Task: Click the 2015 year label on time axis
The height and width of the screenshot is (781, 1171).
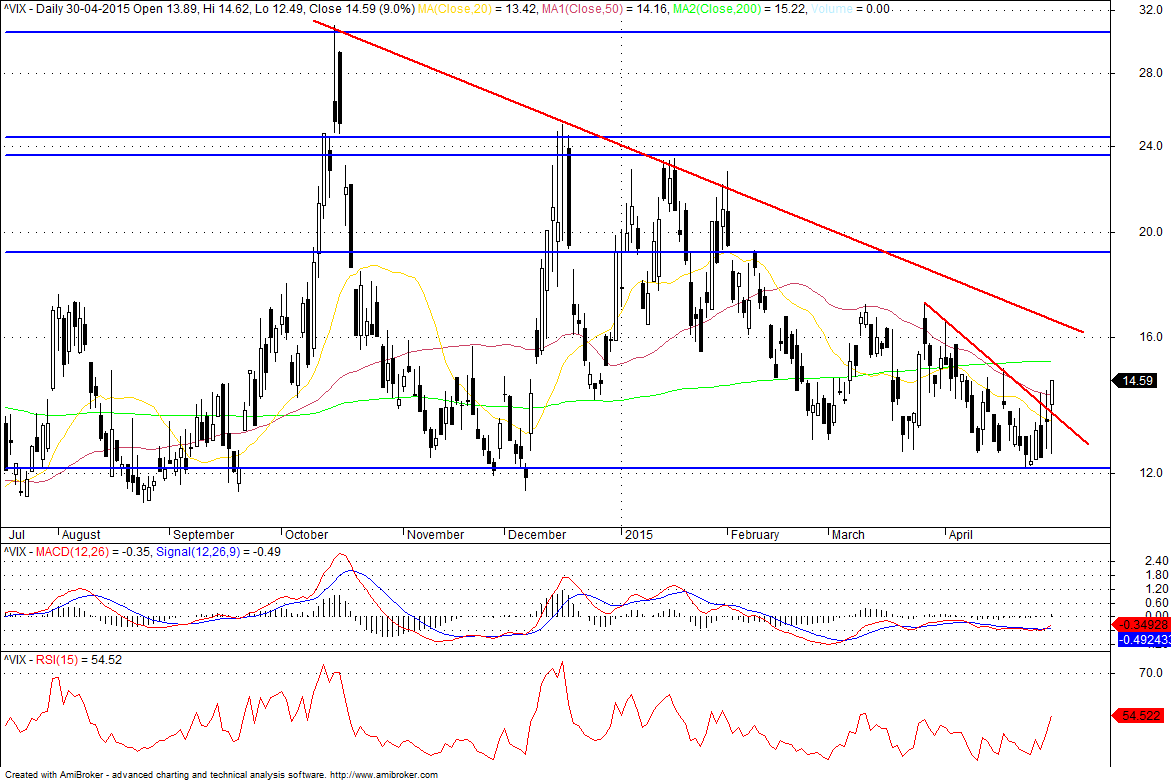Action: pyautogui.click(x=639, y=535)
